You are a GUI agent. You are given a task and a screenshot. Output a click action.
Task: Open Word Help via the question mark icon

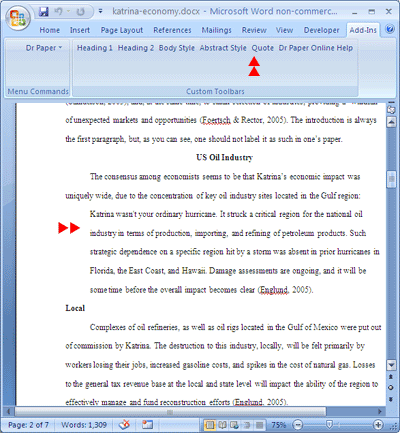pos(390,29)
